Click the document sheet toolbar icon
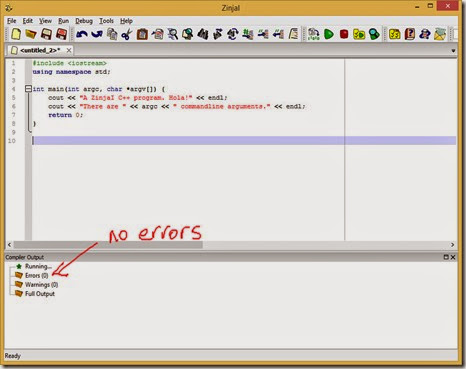 [x=293, y=34]
